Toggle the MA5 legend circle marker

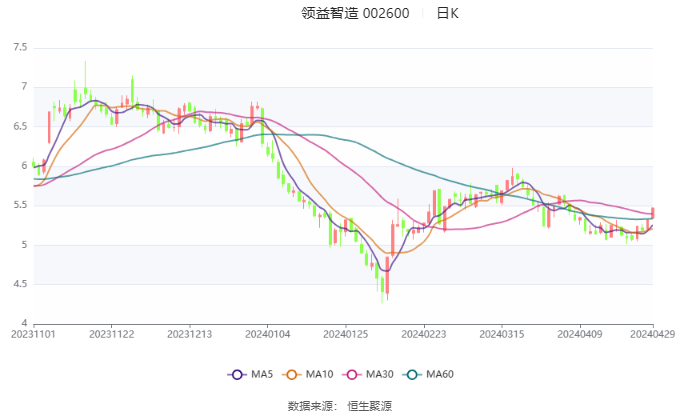(238, 375)
